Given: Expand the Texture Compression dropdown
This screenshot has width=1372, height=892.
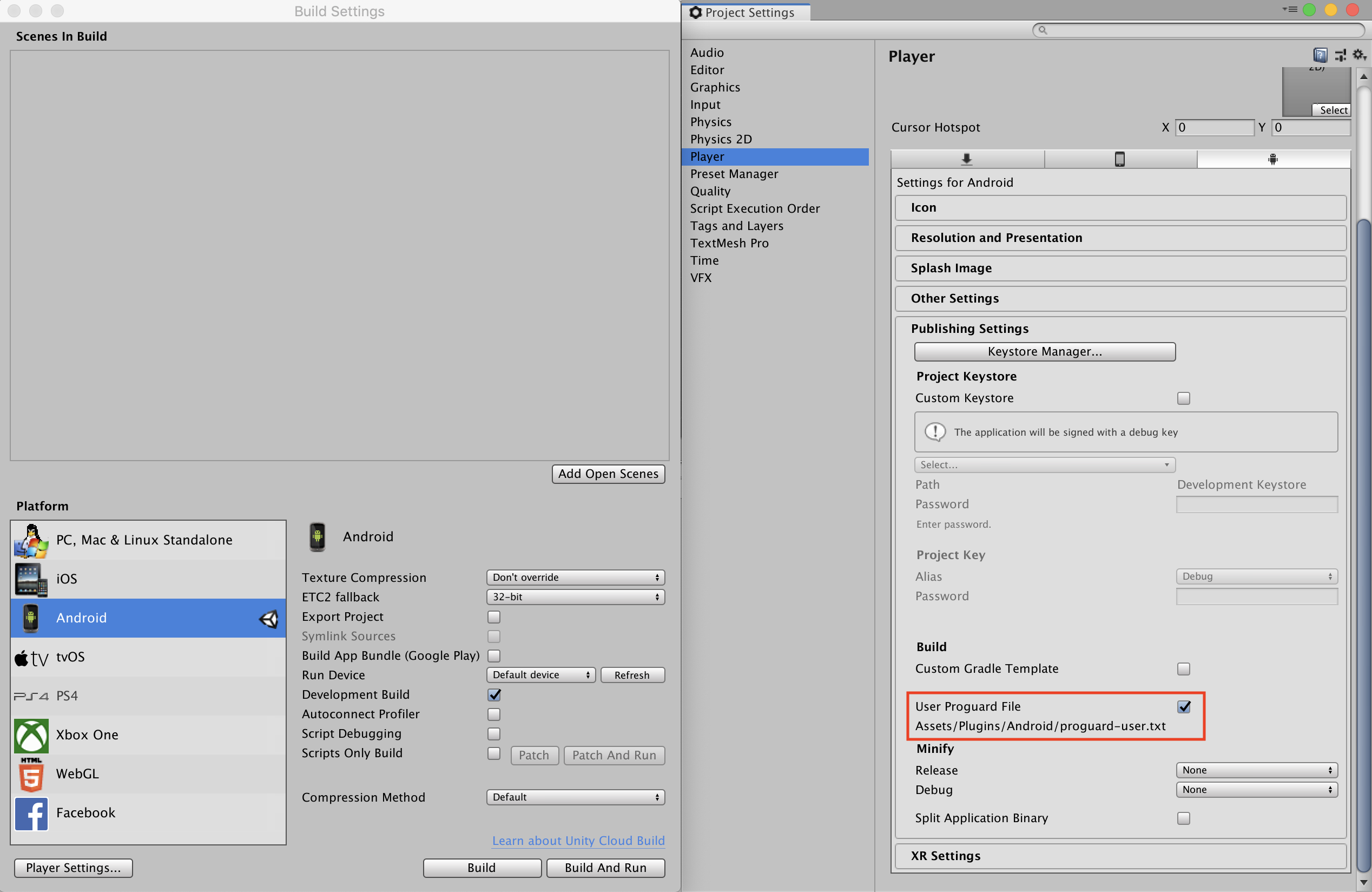Looking at the screenshot, I should tap(574, 578).
